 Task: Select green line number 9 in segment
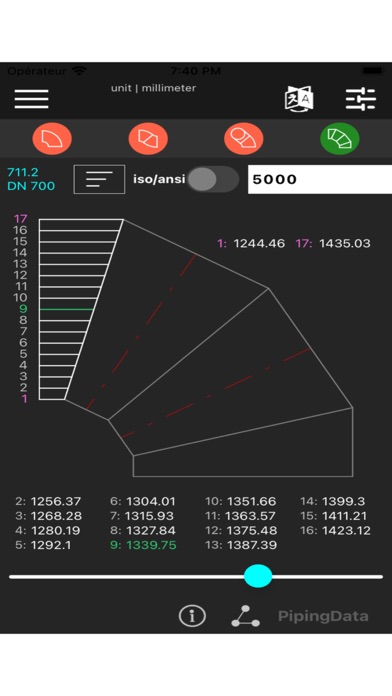pos(23,309)
